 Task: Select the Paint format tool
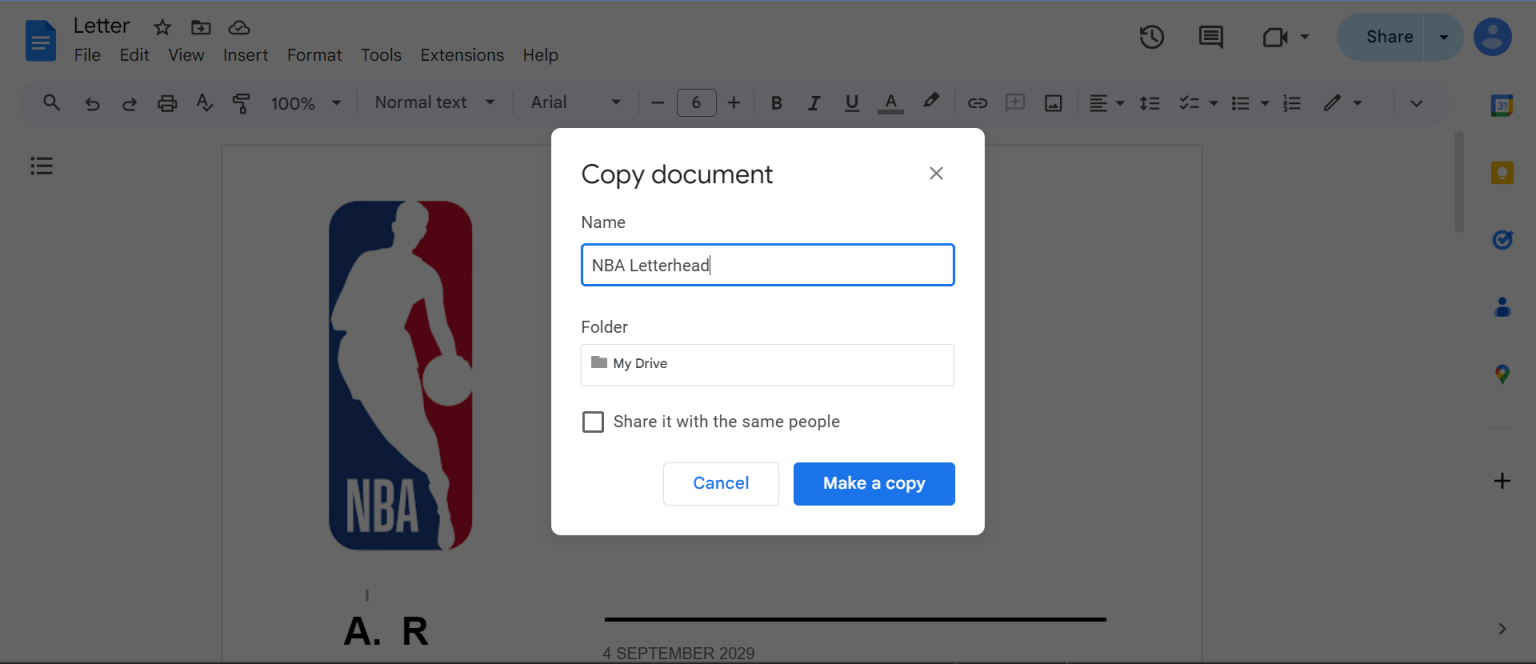point(241,102)
